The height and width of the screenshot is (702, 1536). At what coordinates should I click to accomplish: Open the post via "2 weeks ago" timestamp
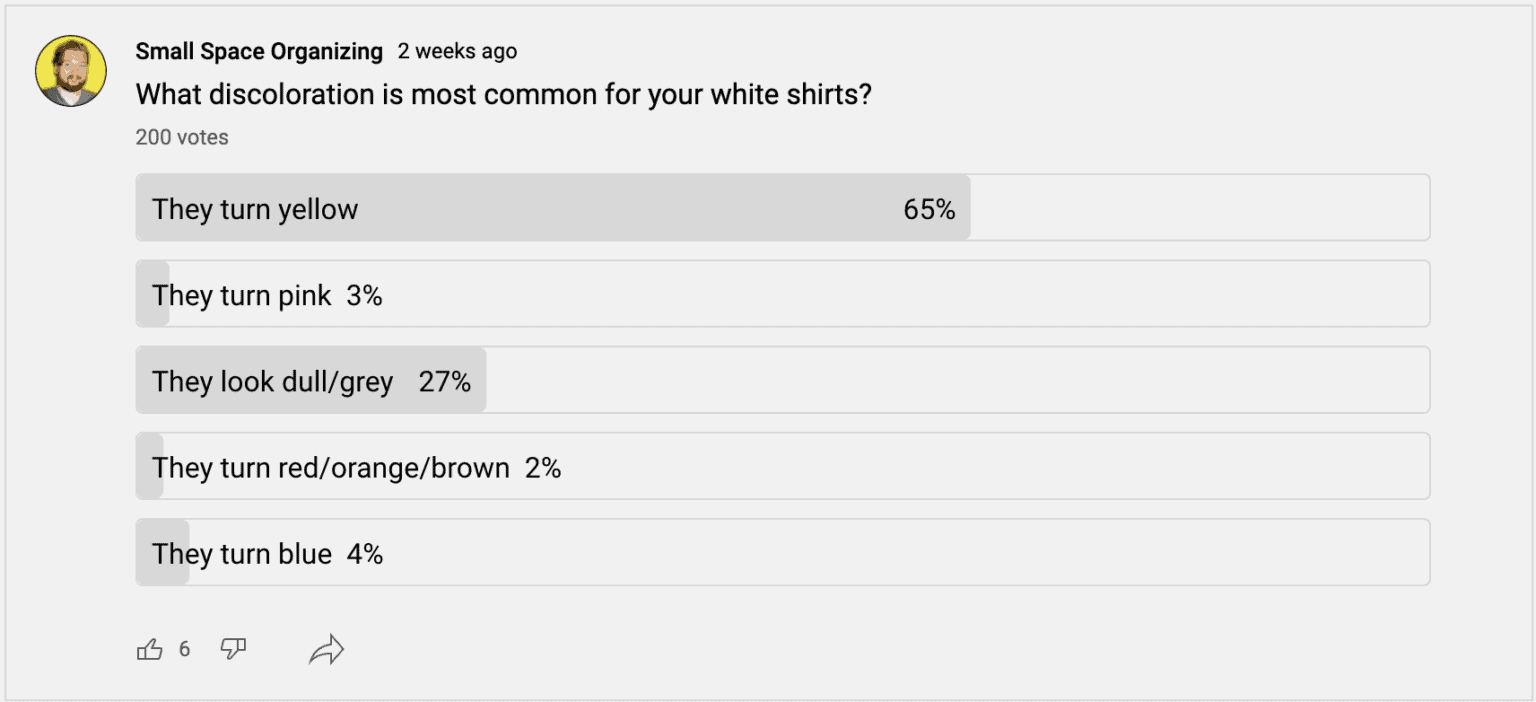click(457, 51)
